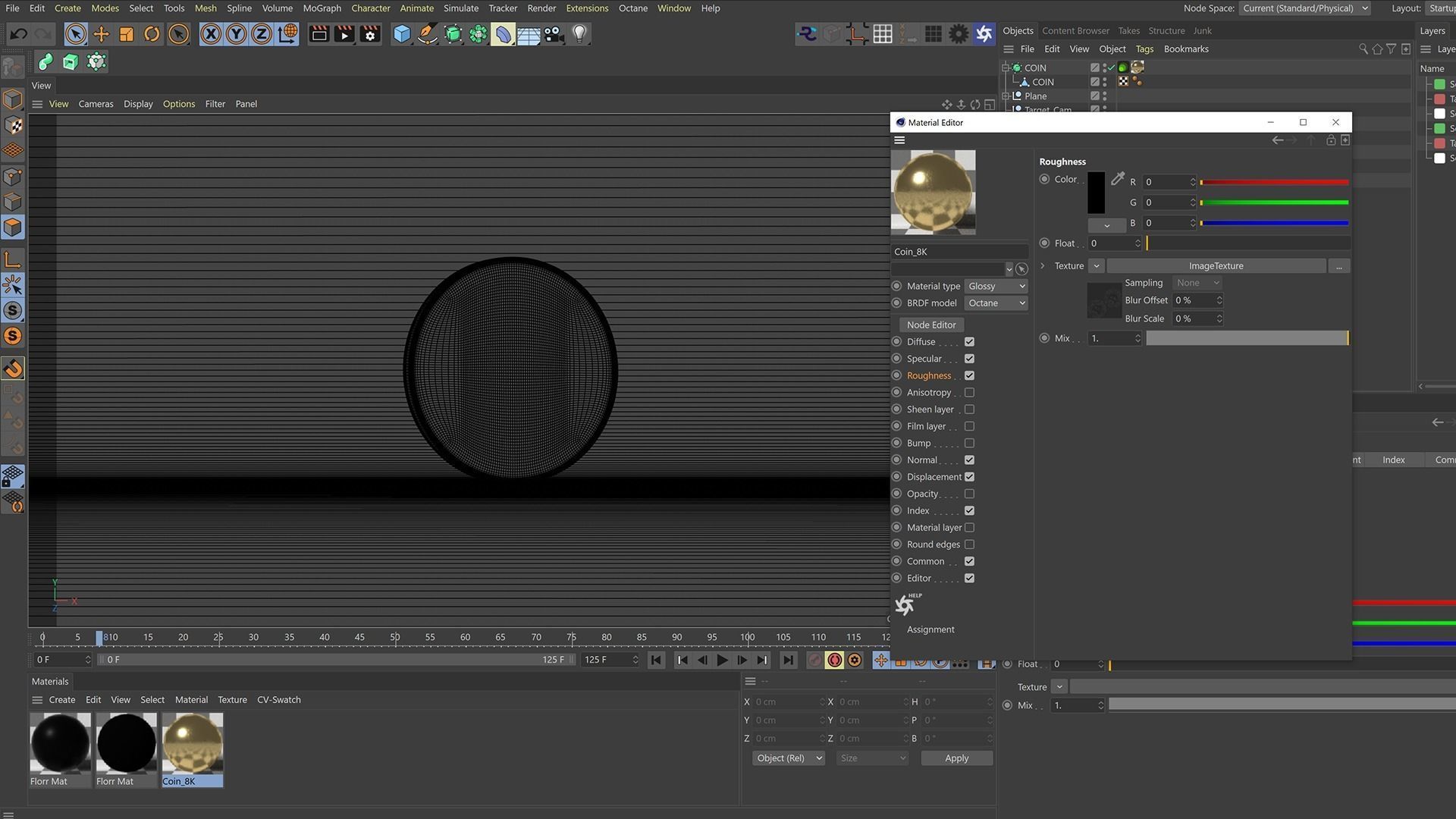Screen dimensions: 1456x819
Task: Click the Spline Pen tool
Action: (x=427, y=34)
